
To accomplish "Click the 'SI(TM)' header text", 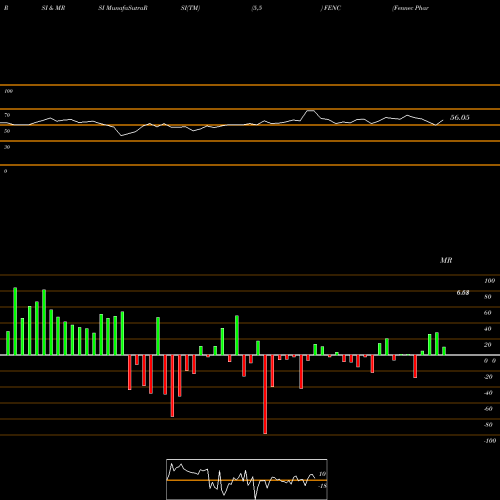I will [190, 8].
